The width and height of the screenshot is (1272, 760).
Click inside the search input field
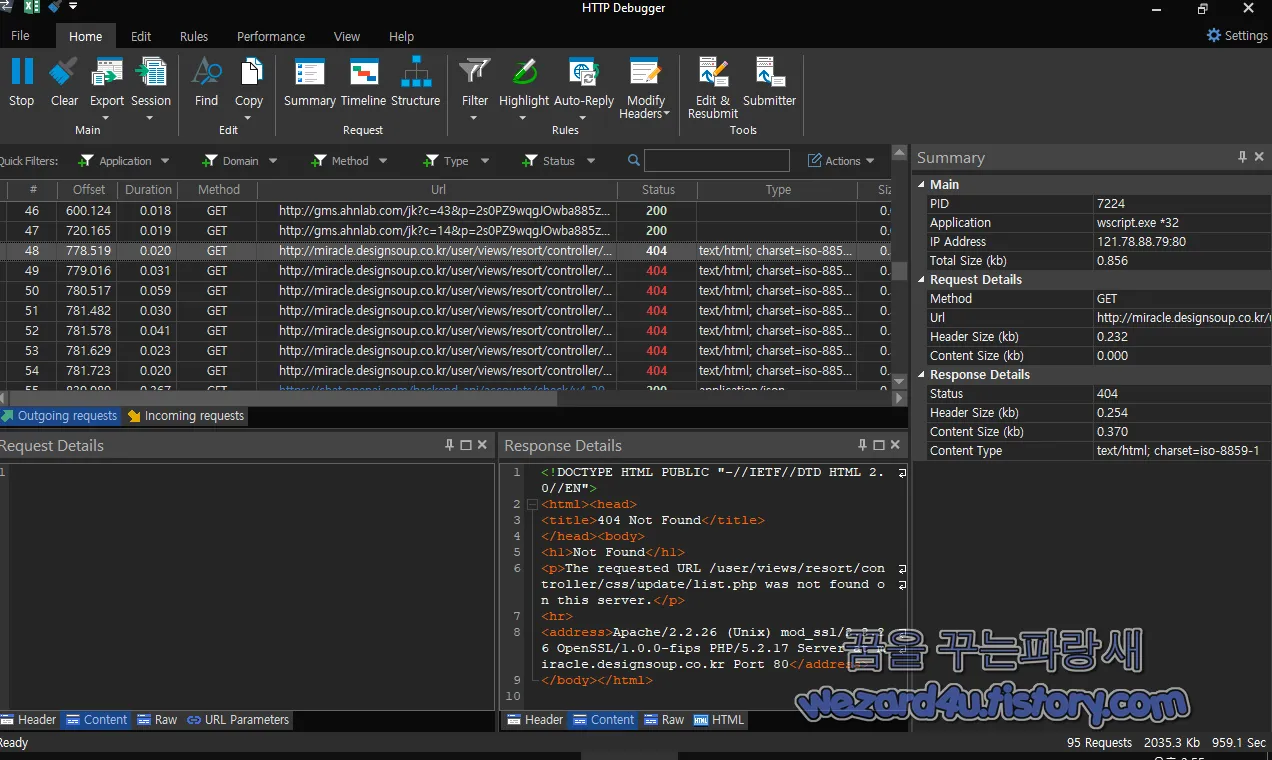pyautogui.click(x=715, y=160)
